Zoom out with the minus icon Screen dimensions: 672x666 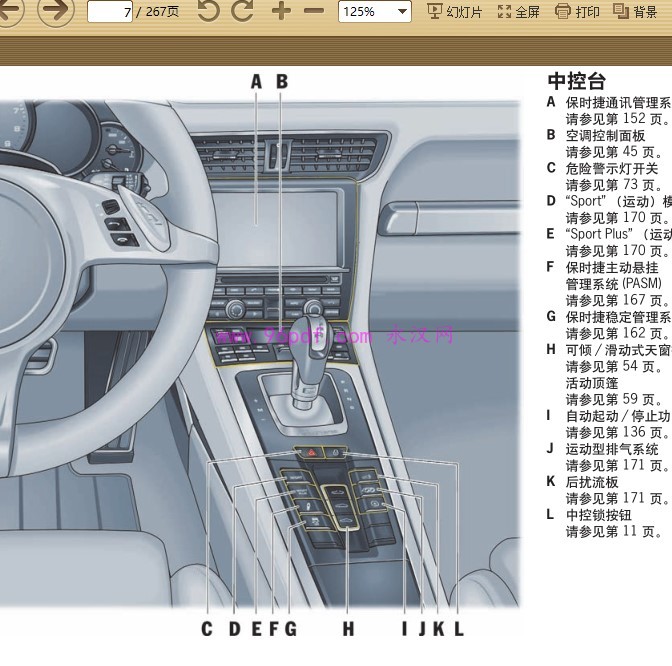(314, 11)
